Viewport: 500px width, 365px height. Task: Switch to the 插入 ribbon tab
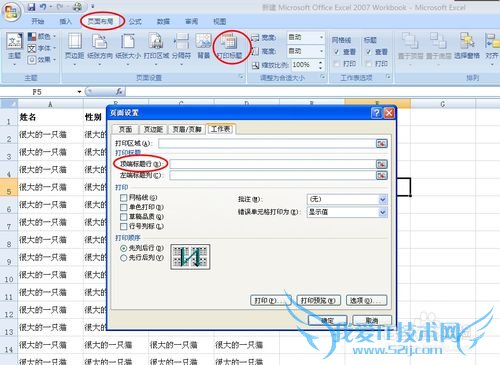pos(66,22)
